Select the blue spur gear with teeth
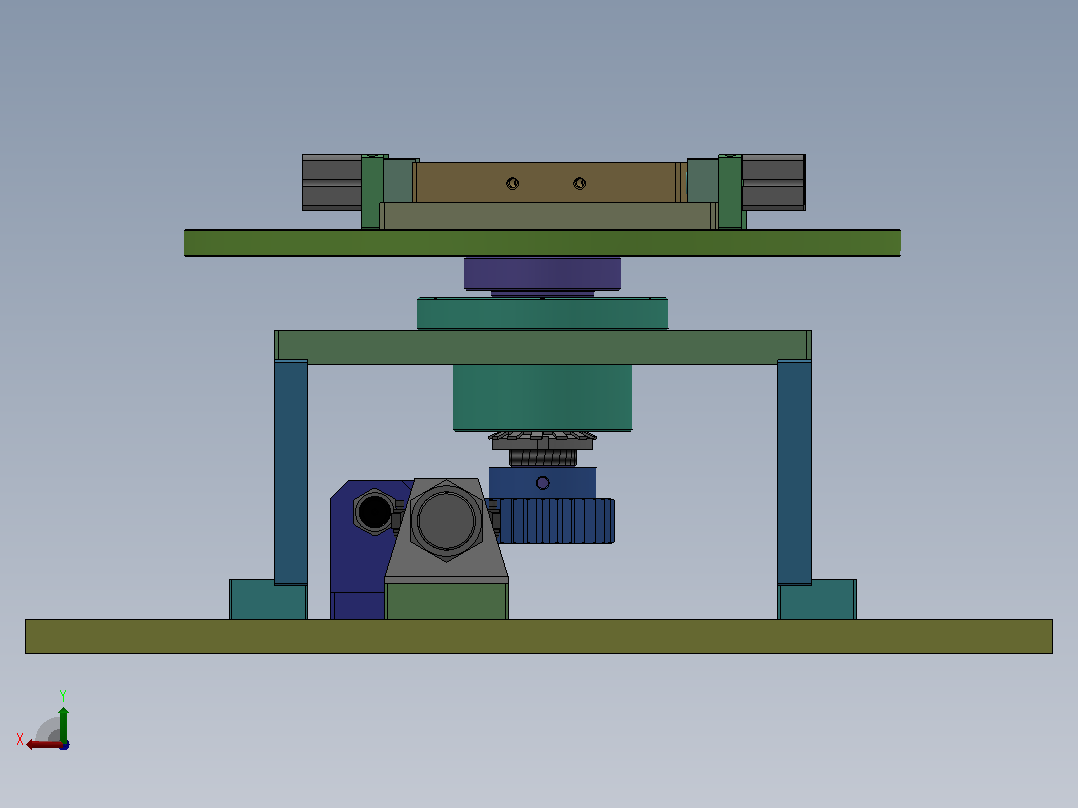Viewport: 1078px width, 808px height. [x=556, y=521]
